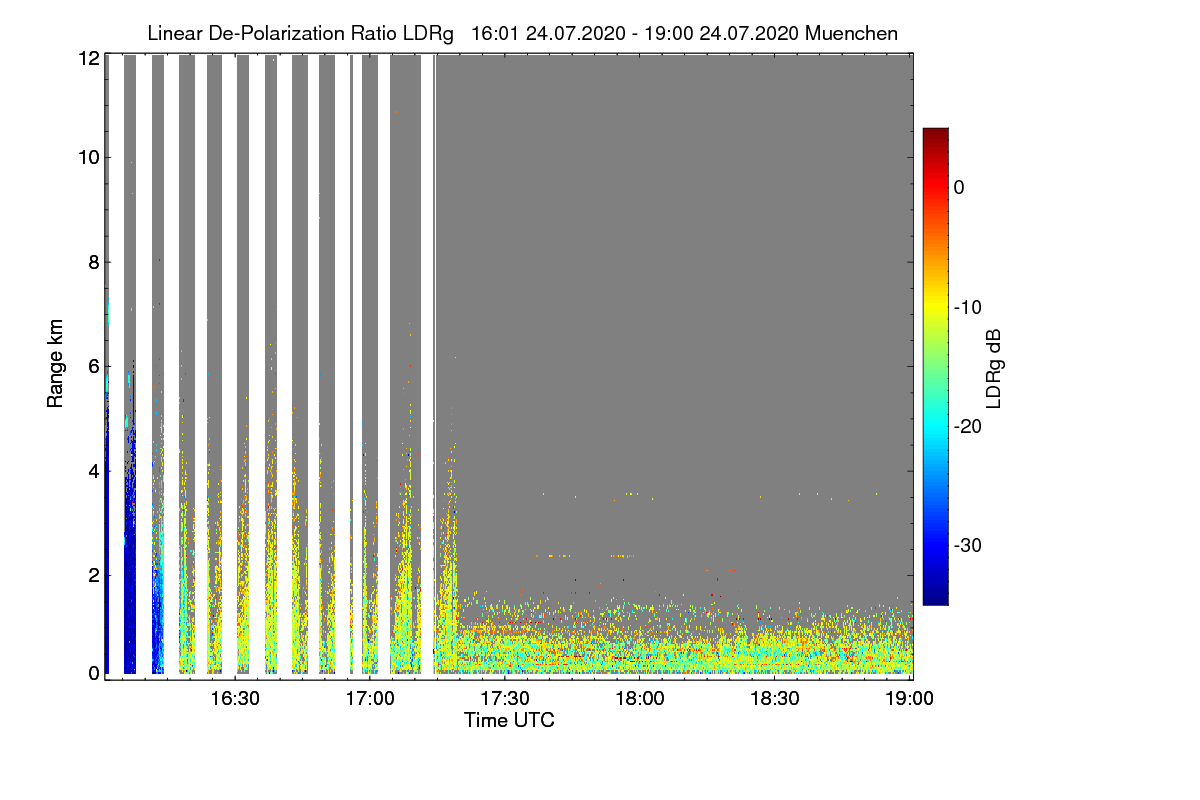Click the '6' range axis tick label
1200x800 pixels.
pos(93,366)
